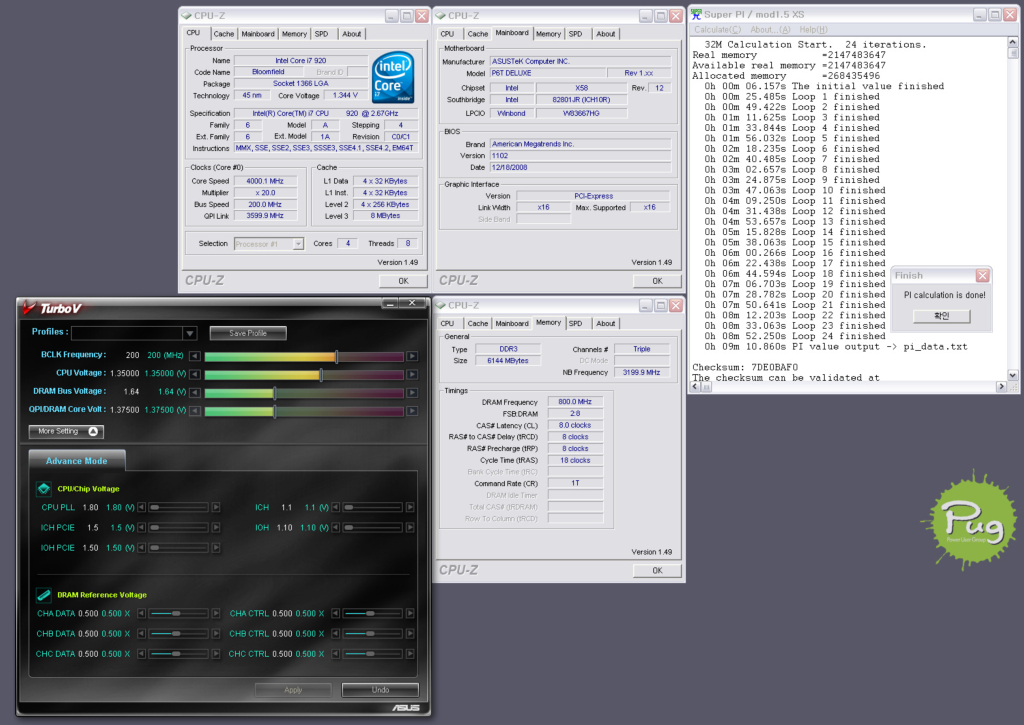The width and height of the screenshot is (1024, 725).
Task: Click the DRAM Reference Voltage section icon
Action: pyautogui.click(x=44, y=594)
